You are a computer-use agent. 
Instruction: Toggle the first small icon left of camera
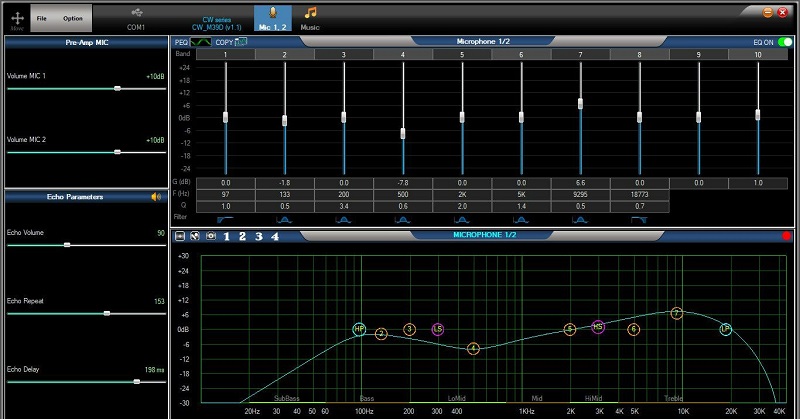[x=181, y=237]
